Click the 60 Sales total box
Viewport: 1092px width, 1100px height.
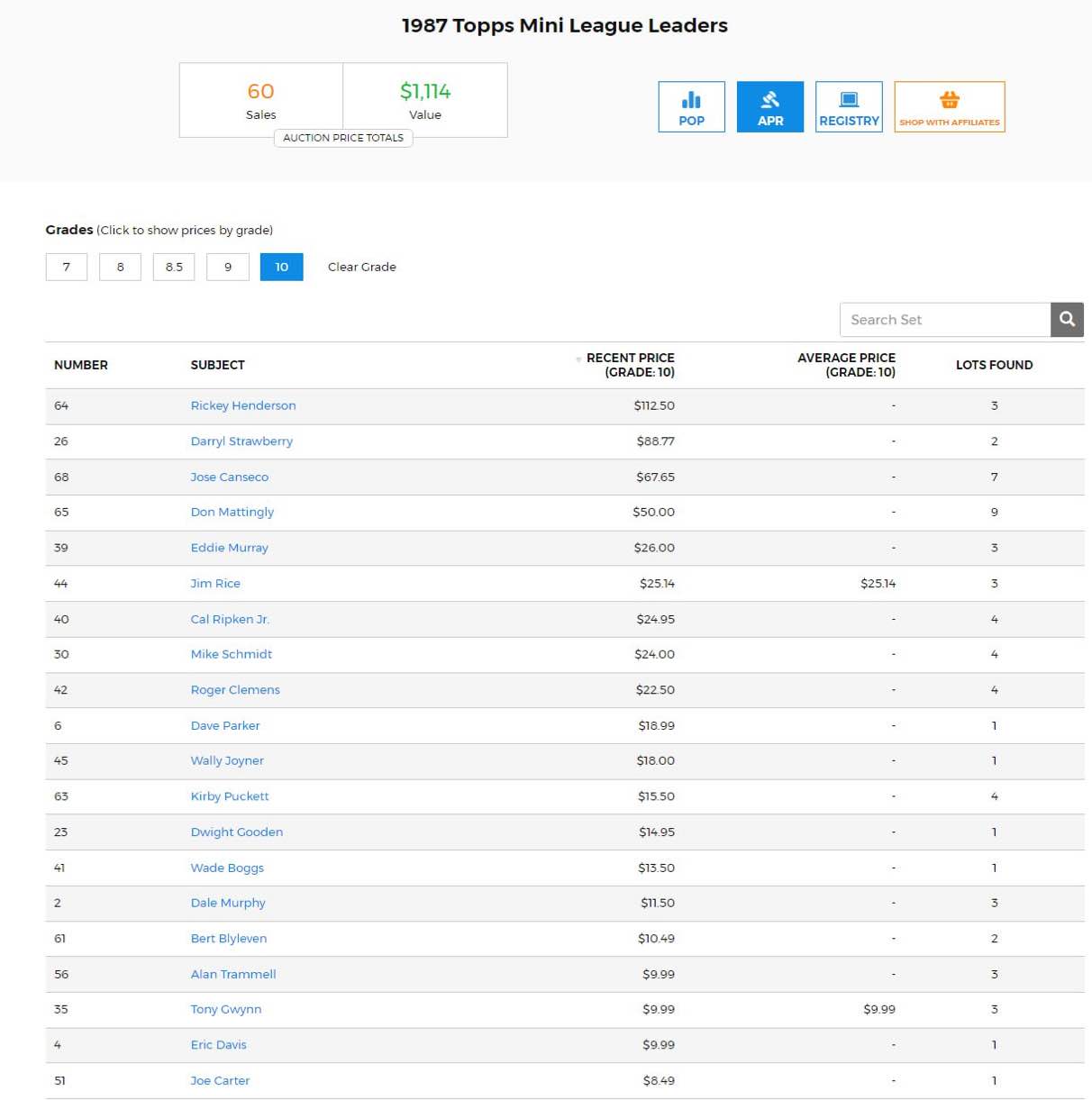tap(261, 100)
